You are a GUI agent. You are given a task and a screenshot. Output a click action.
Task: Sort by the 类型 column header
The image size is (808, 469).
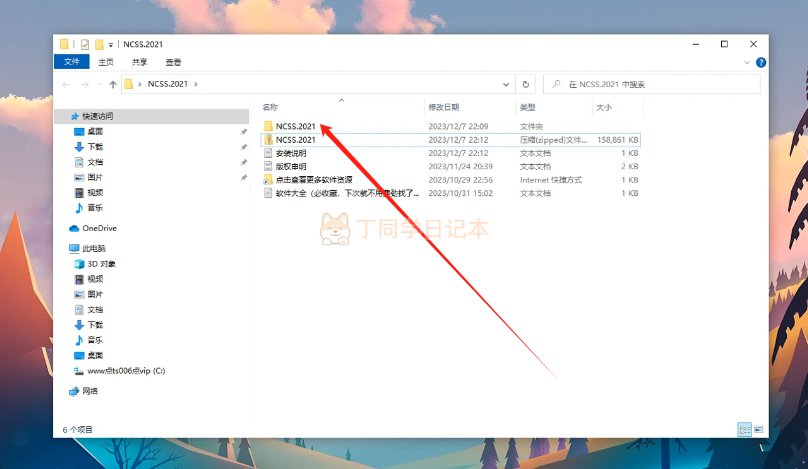[528, 107]
